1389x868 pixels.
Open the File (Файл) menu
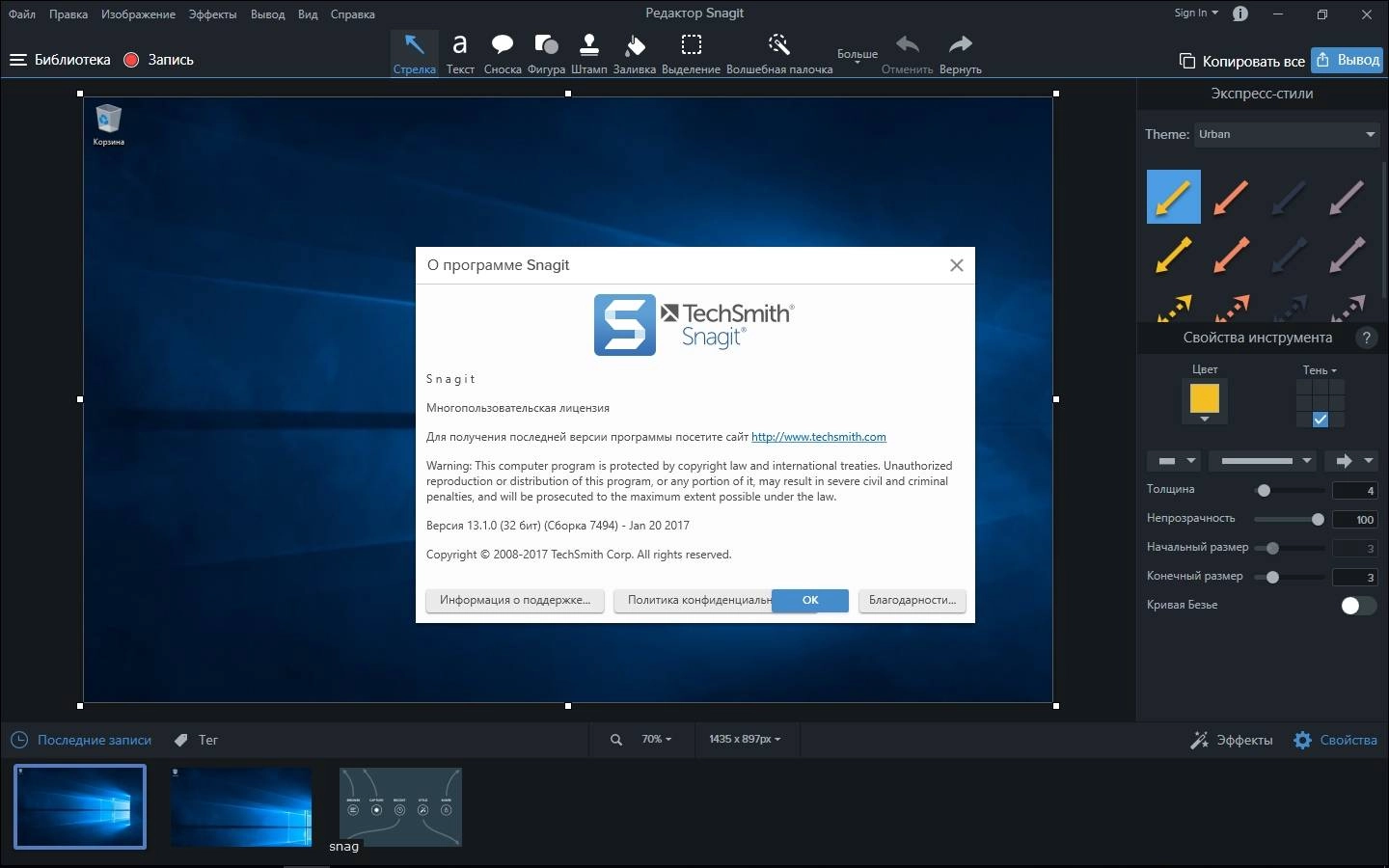[x=21, y=14]
